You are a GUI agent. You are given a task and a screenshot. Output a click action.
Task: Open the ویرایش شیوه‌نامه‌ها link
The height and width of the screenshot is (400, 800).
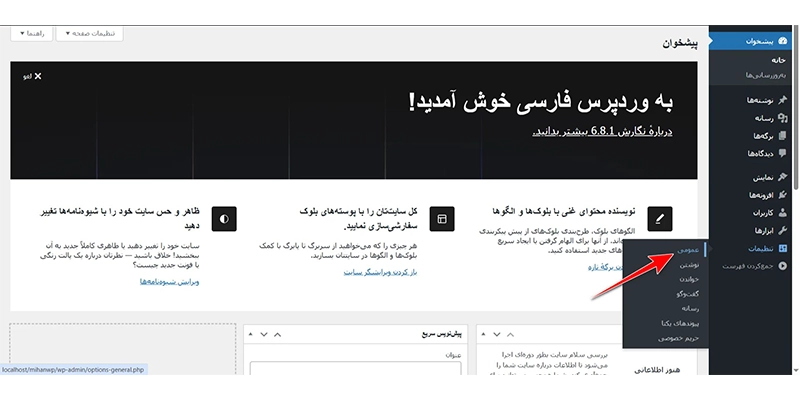tap(170, 281)
